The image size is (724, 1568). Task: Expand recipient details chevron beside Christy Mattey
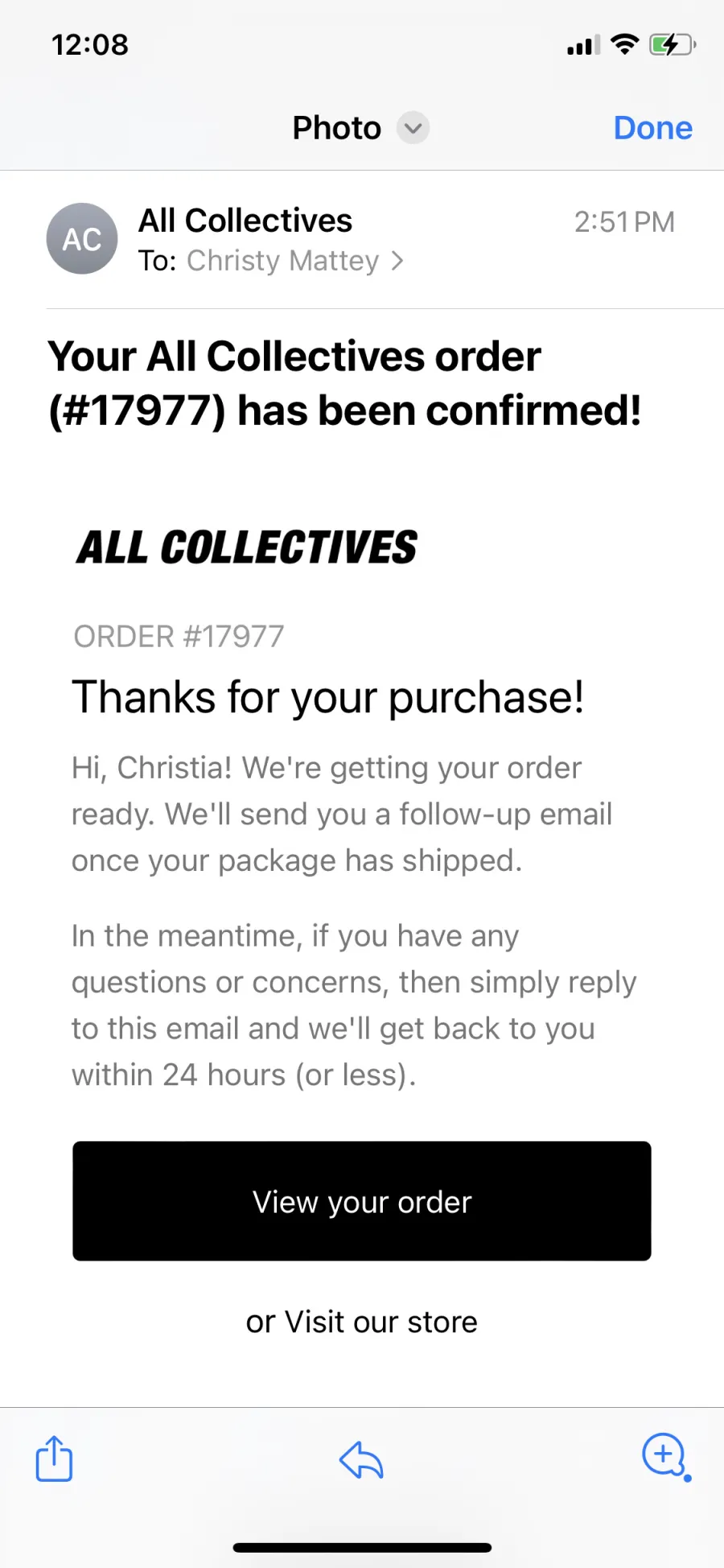pos(397,261)
